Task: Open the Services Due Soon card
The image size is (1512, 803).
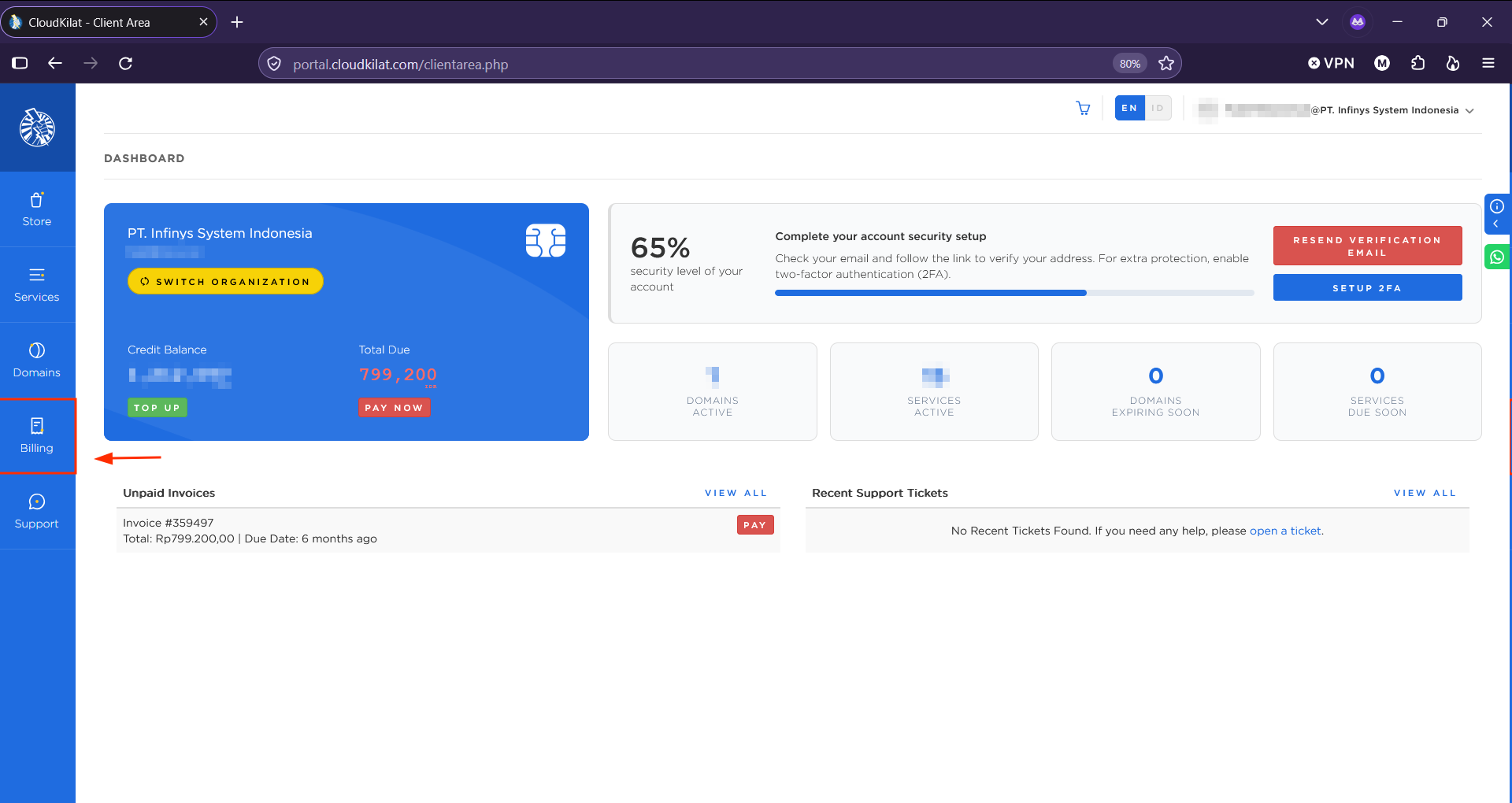Action: coord(1377,391)
